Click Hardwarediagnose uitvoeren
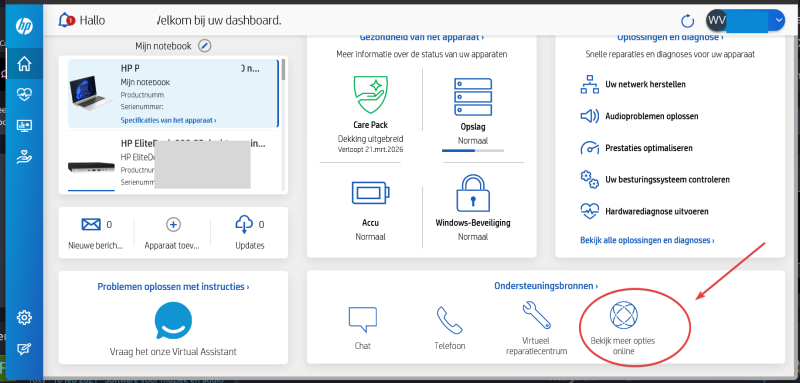Image resolution: width=800 pixels, height=383 pixels. coord(657,211)
